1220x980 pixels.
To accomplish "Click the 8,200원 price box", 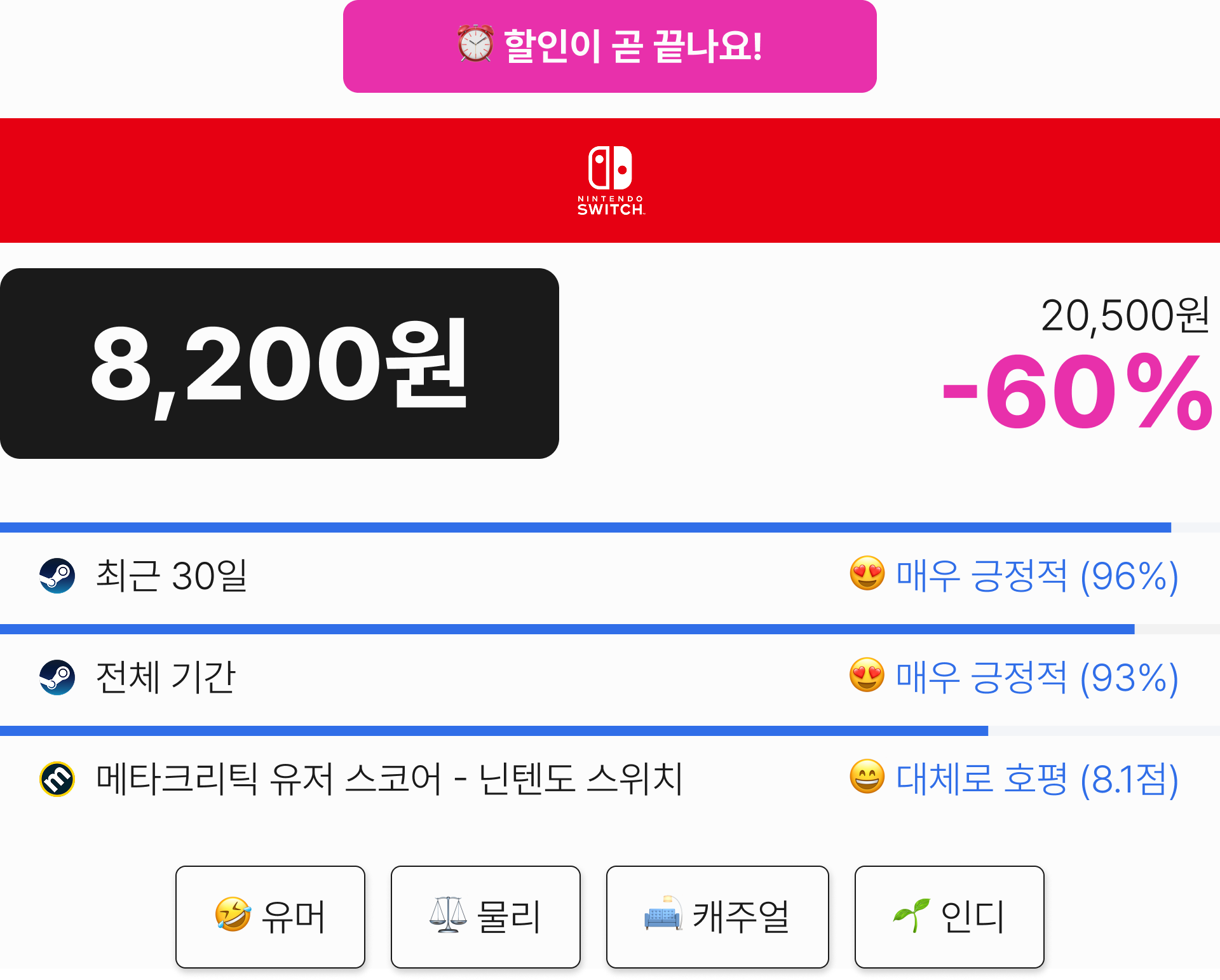I will [x=280, y=364].
